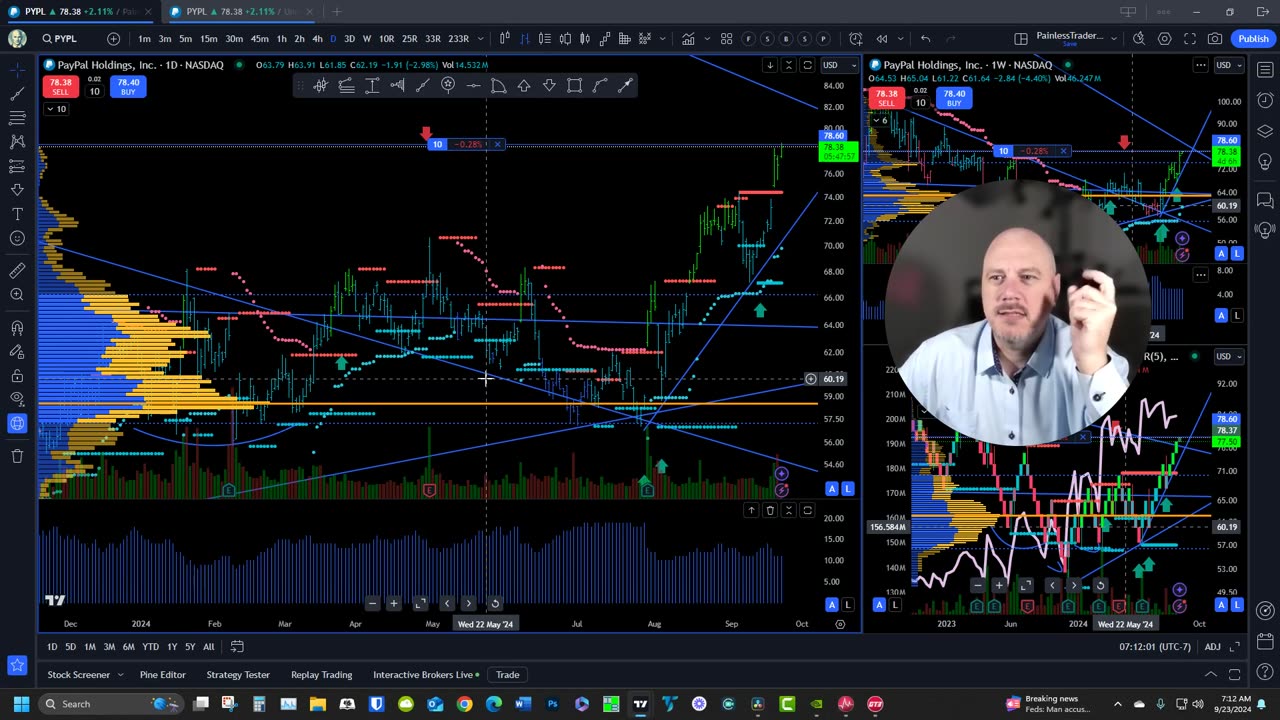Open Photoshop from the taskbar
1280x720 pixels.
552,704
